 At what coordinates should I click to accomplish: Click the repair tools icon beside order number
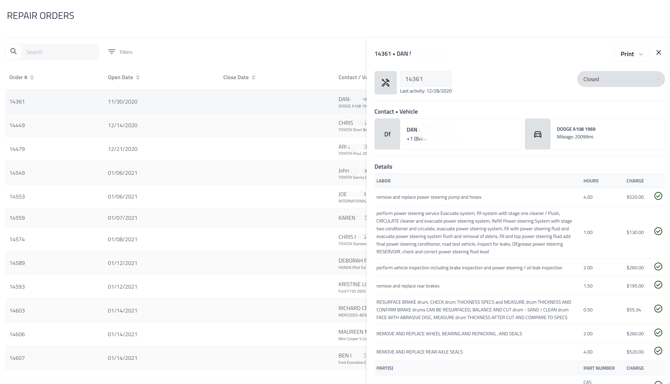pos(385,82)
